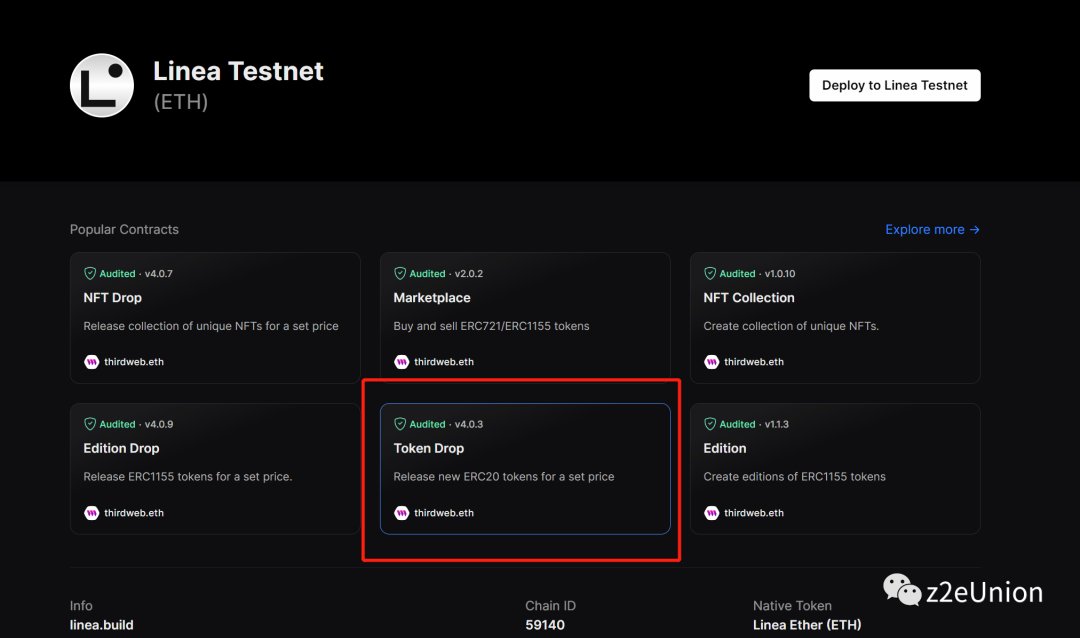
Task: Click Audited shield icon on Marketplace card
Action: pyautogui.click(x=400, y=273)
